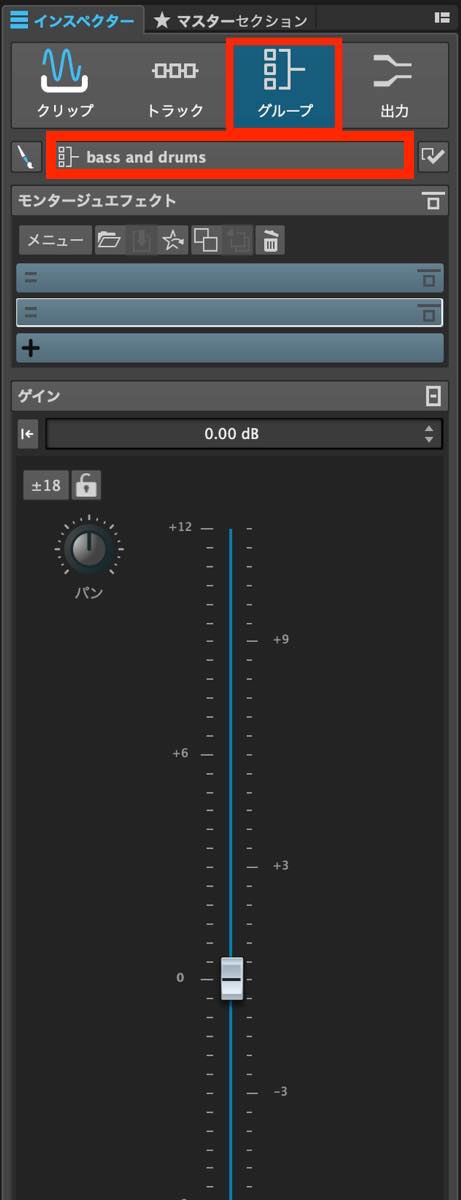
Task: Toggle the gain lock padlock button
Action: 87,486
